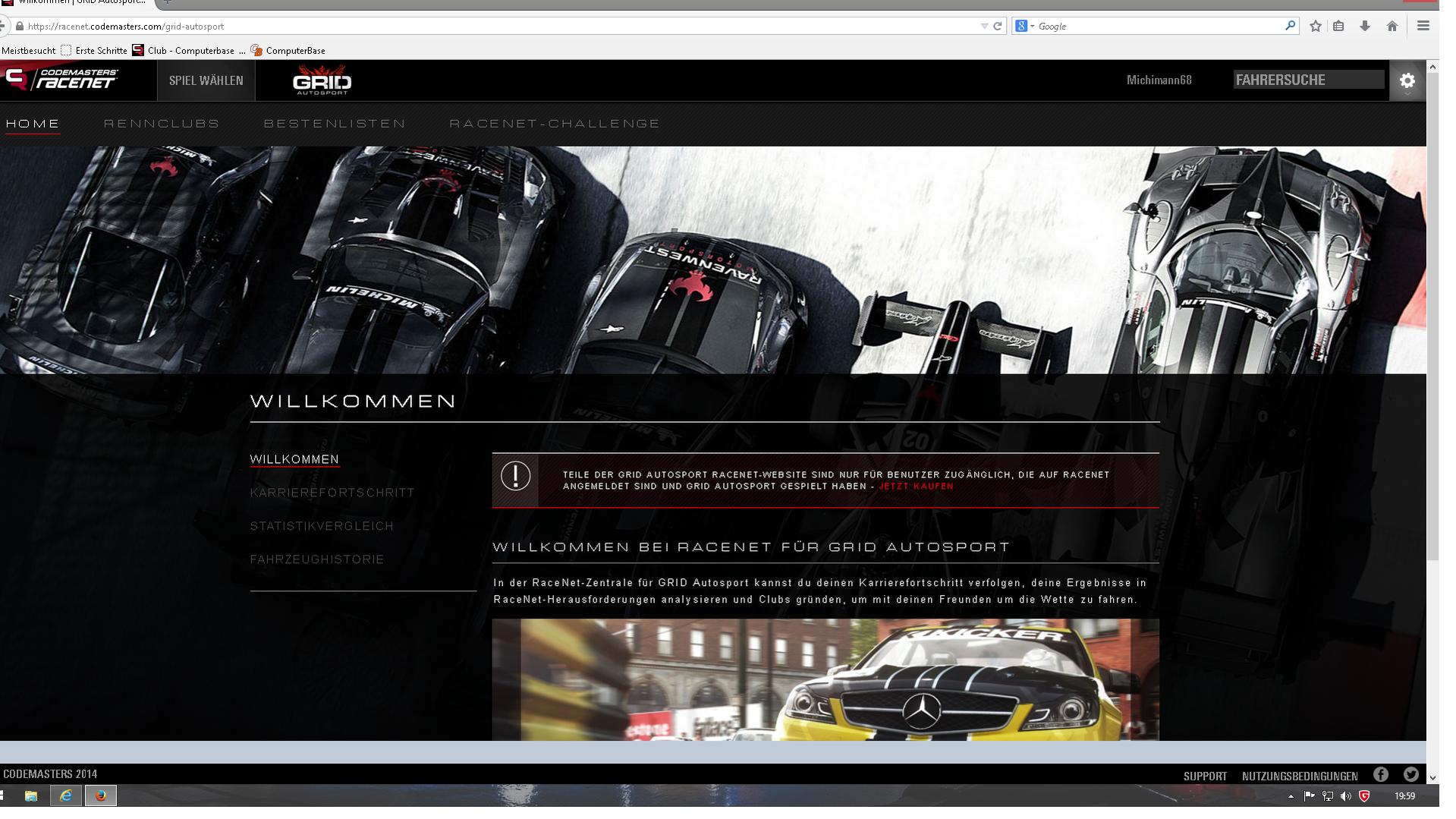This screenshot has width=1456, height=819.
Task: Open the network tray icon
Action: pyautogui.click(x=1328, y=796)
